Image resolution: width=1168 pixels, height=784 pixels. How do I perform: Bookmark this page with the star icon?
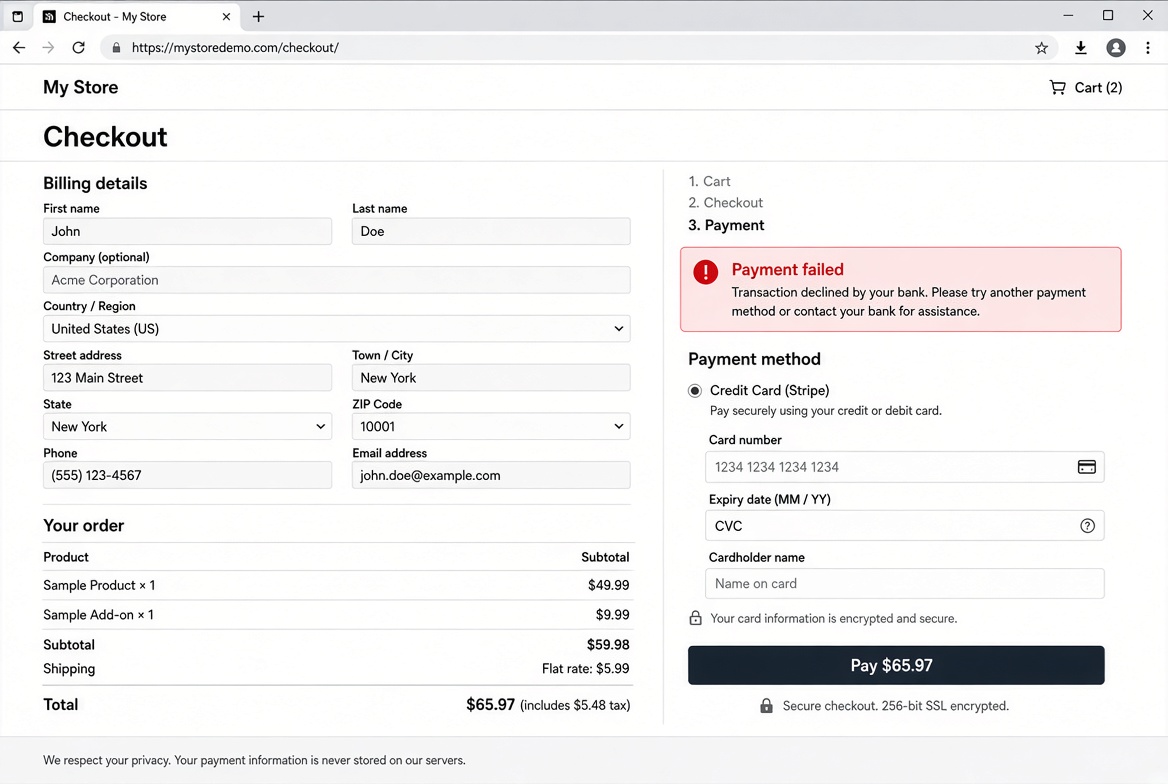tap(1041, 48)
